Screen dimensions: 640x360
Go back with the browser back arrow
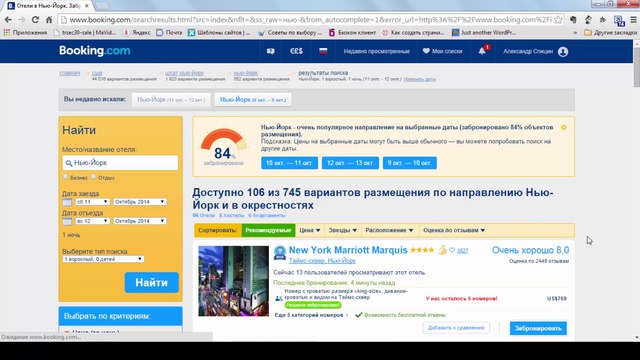click(x=8, y=20)
